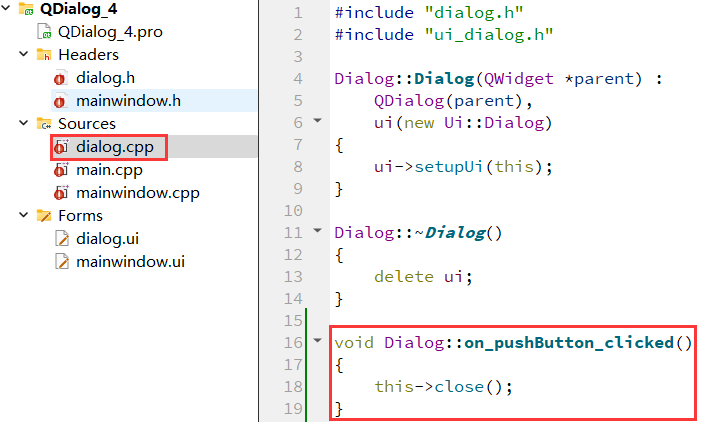
Task: Click the Forms folder icon
Action: (x=44, y=215)
